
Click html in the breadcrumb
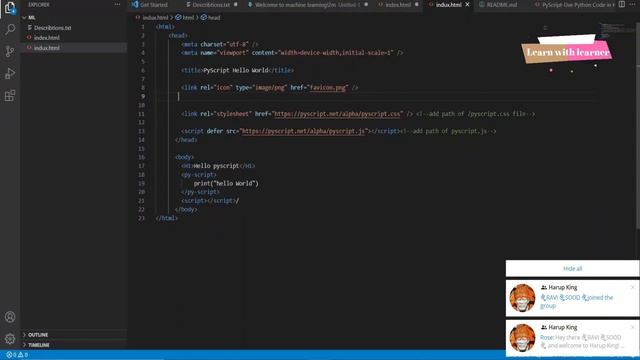188,18
